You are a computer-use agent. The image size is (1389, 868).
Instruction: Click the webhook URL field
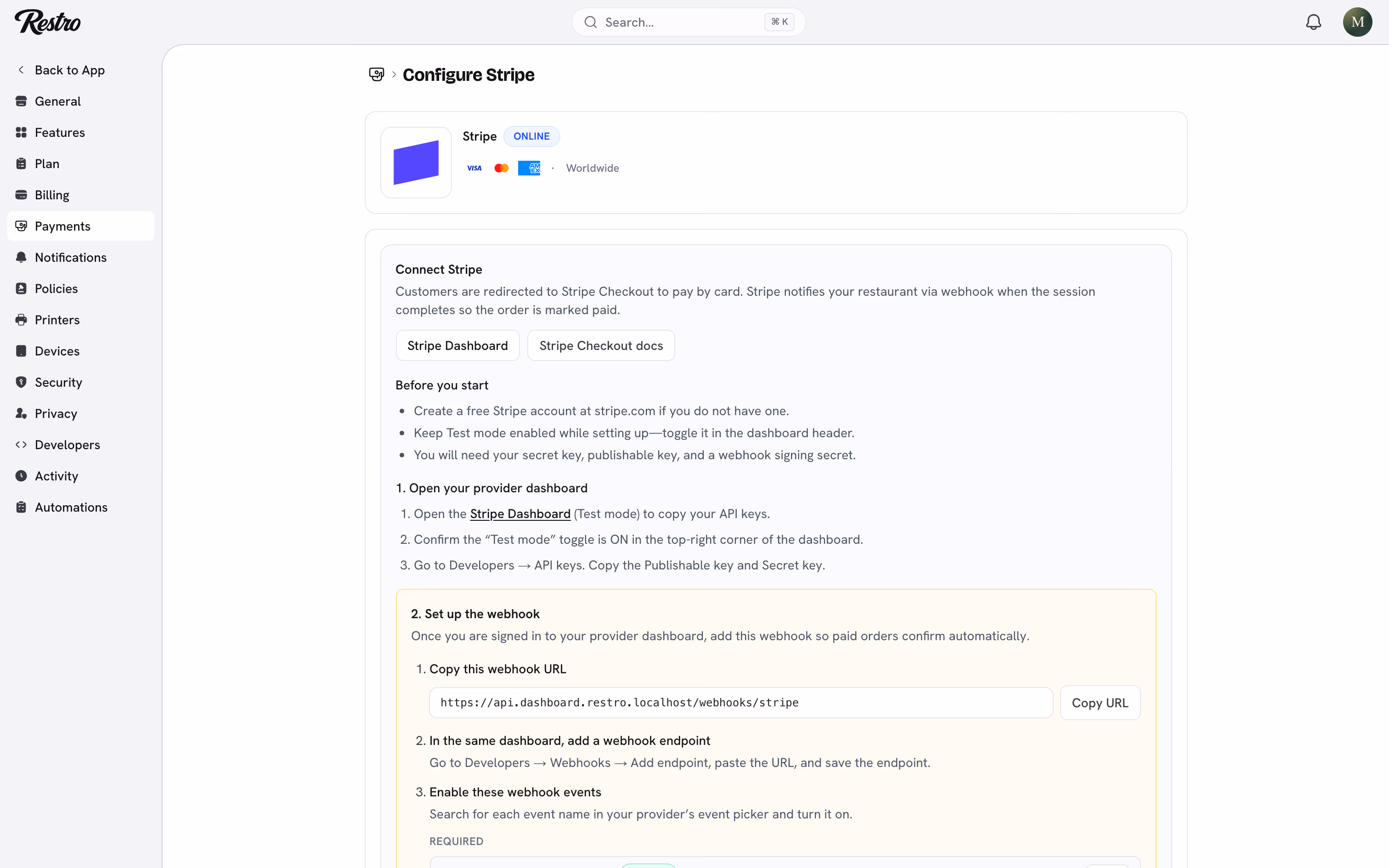click(x=741, y=703)
